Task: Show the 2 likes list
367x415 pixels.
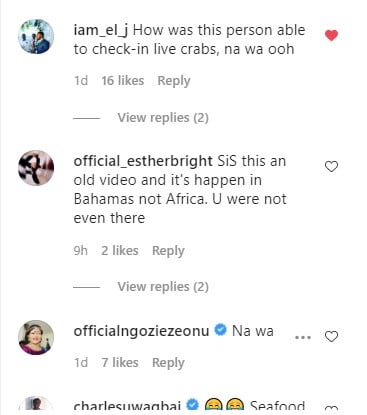Action: (120, 250)
